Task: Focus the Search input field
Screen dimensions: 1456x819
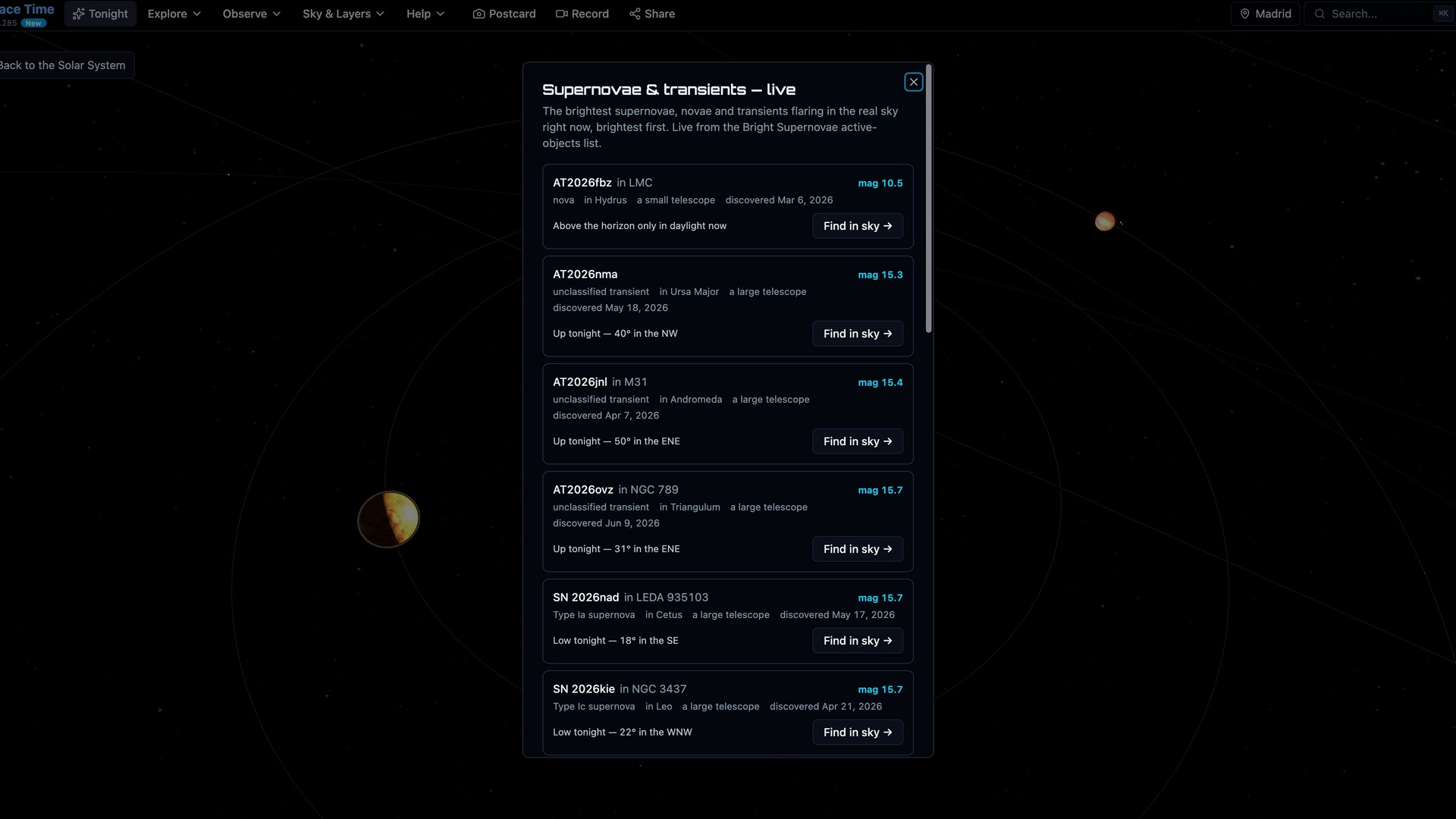Action: click(1379, 14)
